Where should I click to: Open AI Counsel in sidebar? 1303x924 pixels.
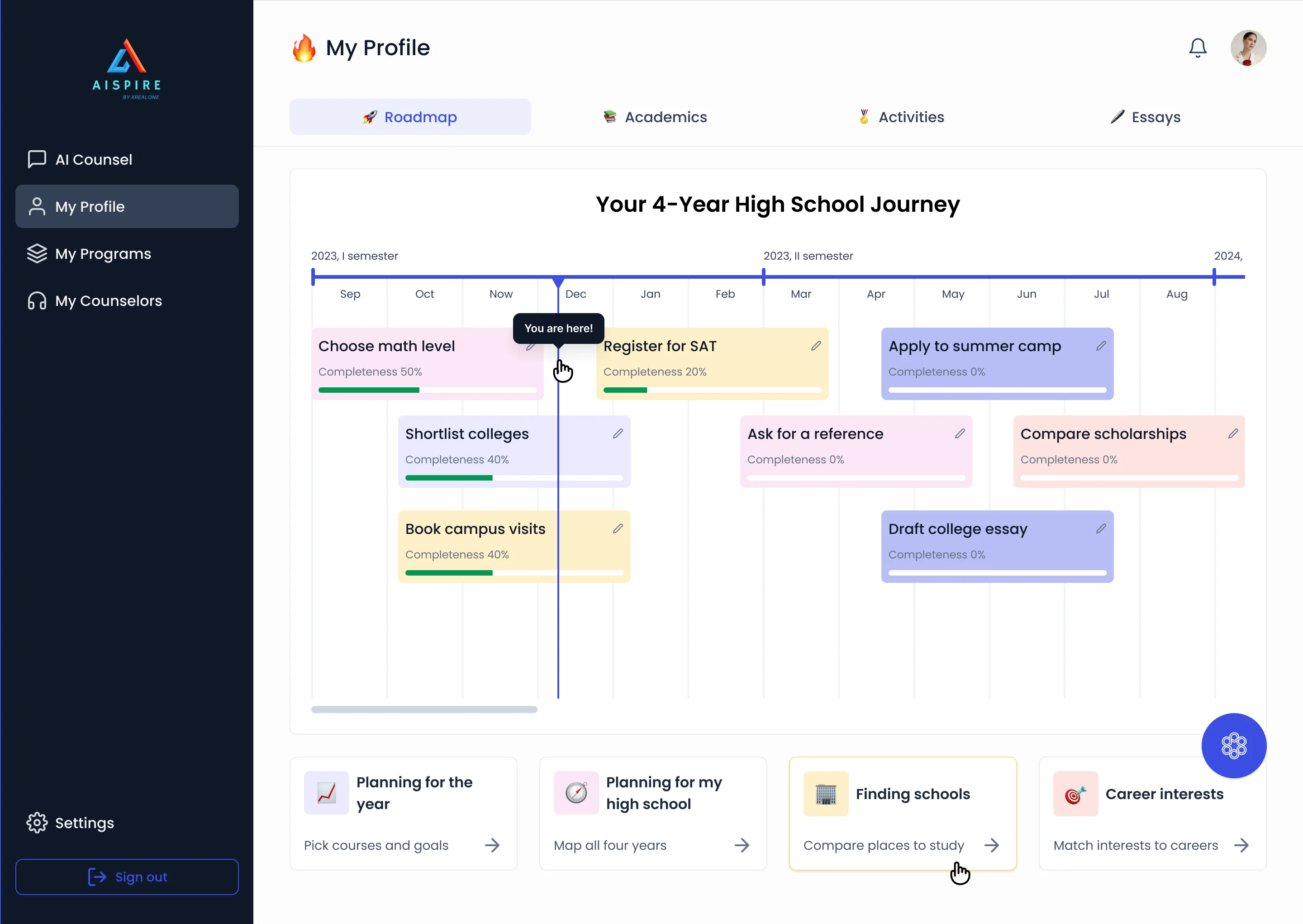coord(127,159)
